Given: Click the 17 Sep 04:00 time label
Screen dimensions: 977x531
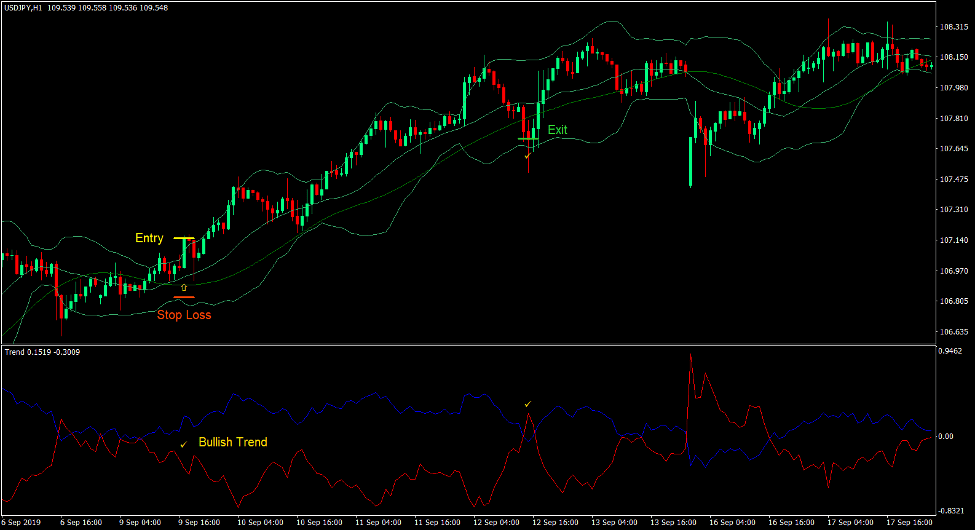Looking at the screenshot, I should (851, 522).
